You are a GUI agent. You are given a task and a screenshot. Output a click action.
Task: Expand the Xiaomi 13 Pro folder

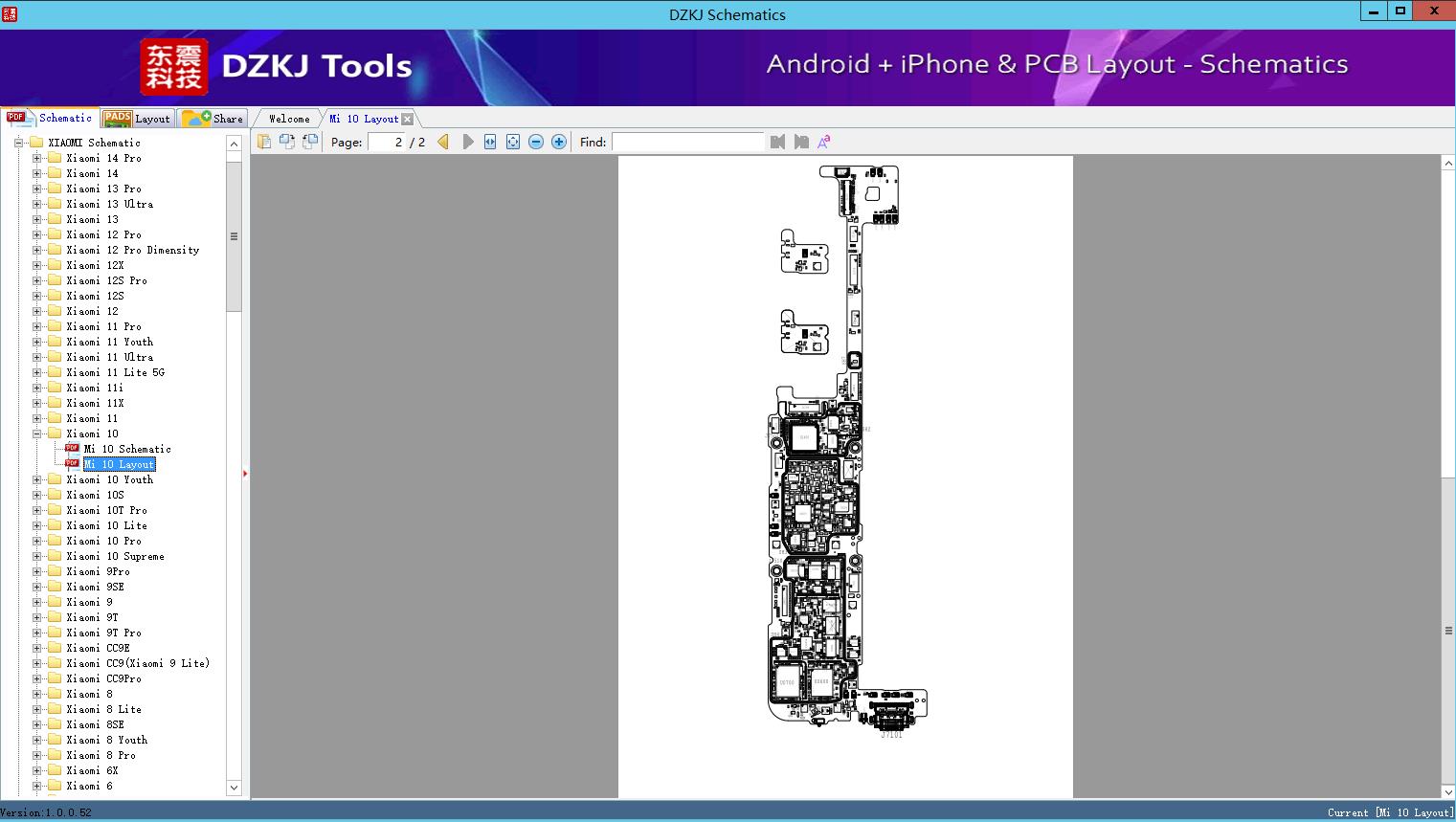[x=36, y=189]
